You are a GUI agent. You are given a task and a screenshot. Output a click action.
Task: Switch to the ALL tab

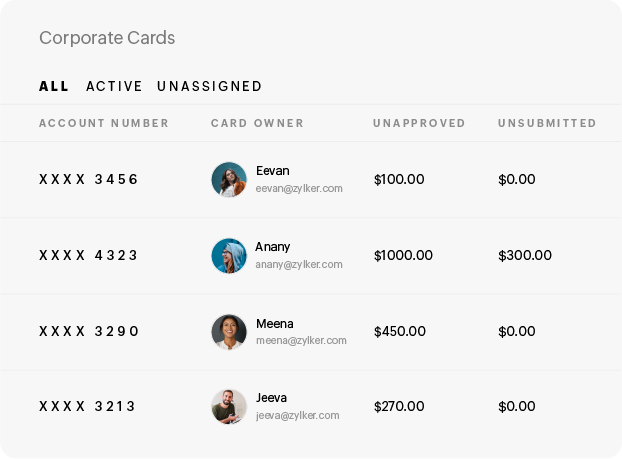[54, 87]
